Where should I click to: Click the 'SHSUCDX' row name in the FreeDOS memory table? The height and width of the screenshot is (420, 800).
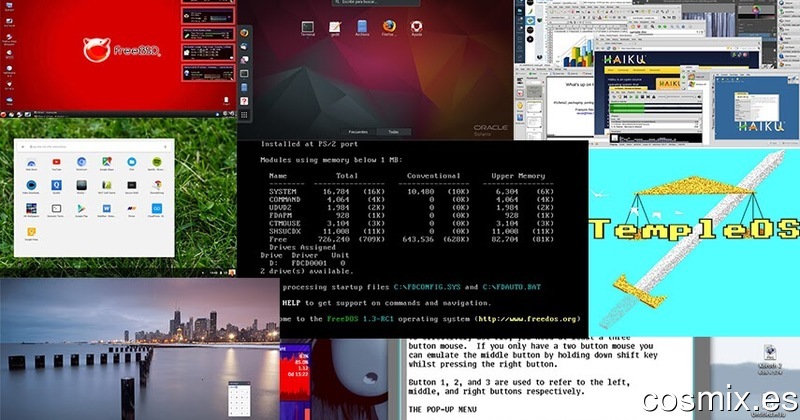285,231
